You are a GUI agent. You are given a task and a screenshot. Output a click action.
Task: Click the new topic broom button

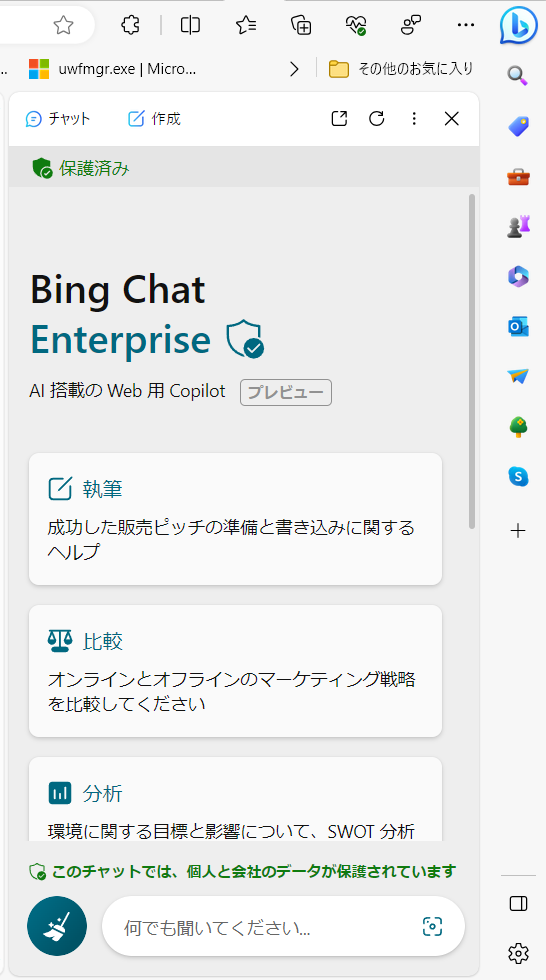click(x=57, y=926)
